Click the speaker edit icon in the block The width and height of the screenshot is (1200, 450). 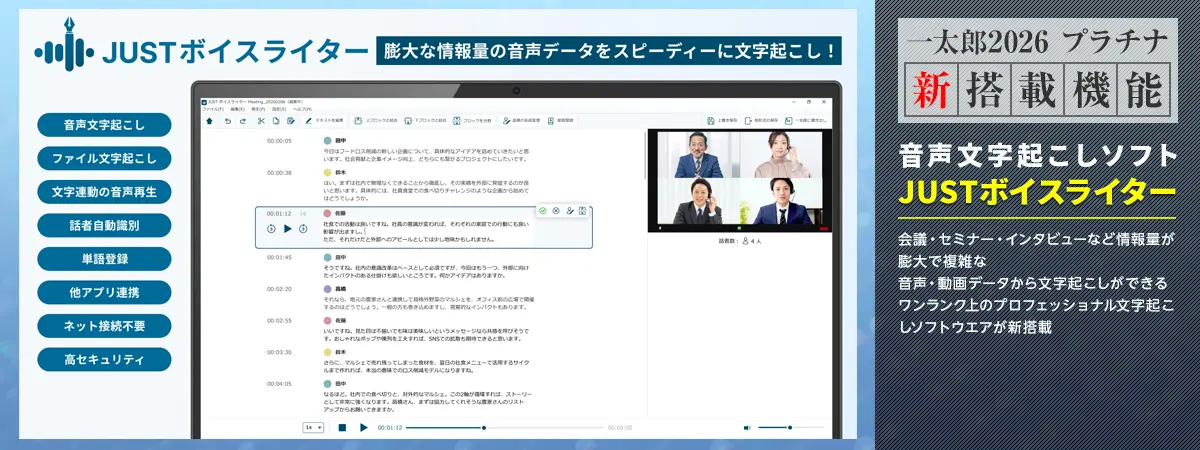pos(570,211)
